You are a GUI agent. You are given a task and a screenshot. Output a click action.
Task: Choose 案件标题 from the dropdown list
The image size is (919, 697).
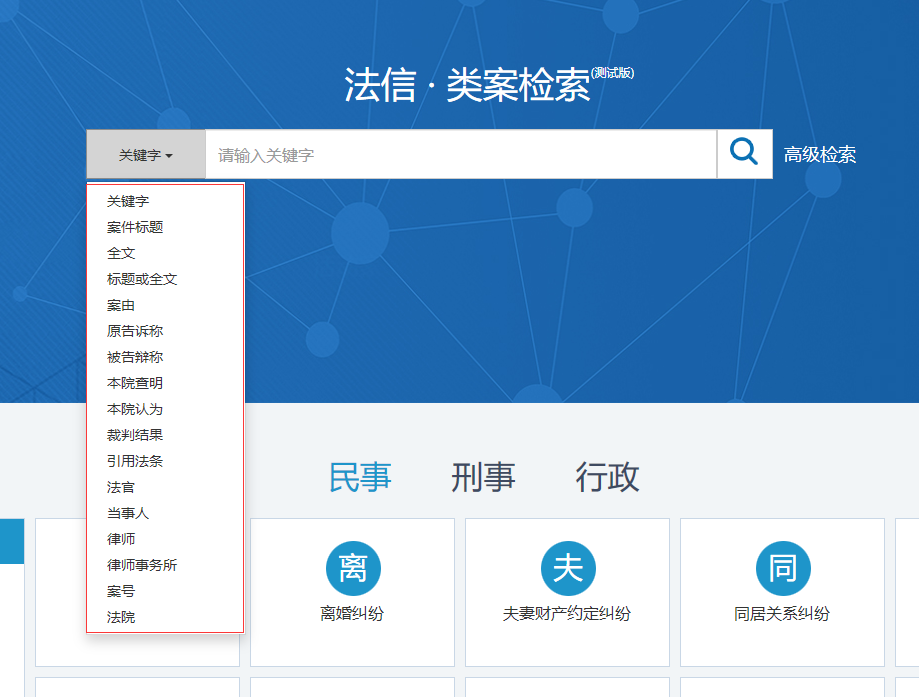click(135, 227)
